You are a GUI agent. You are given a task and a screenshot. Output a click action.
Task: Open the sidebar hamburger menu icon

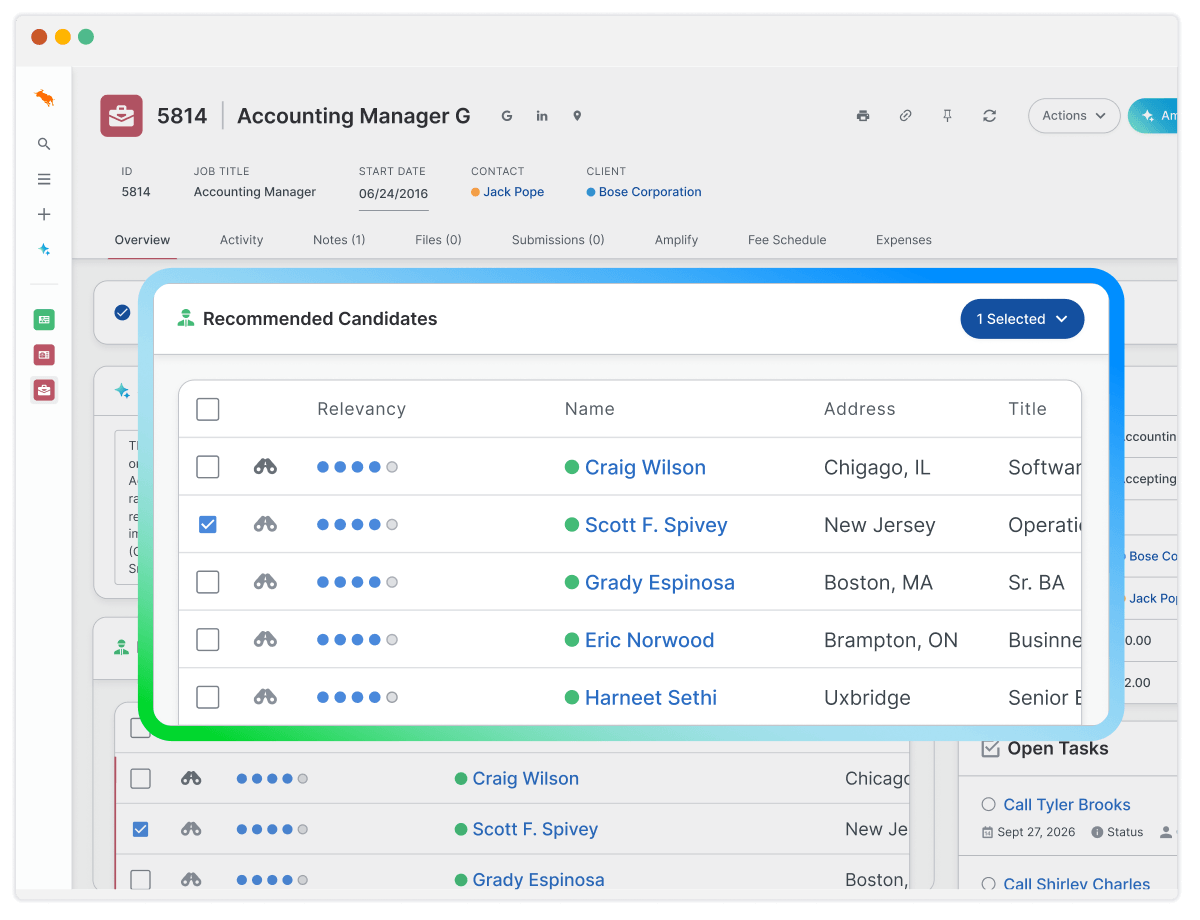coord(44,179)
